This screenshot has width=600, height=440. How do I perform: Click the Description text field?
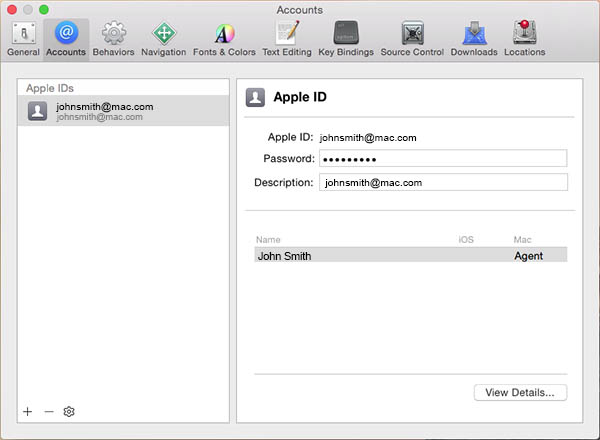click(443, 183)
